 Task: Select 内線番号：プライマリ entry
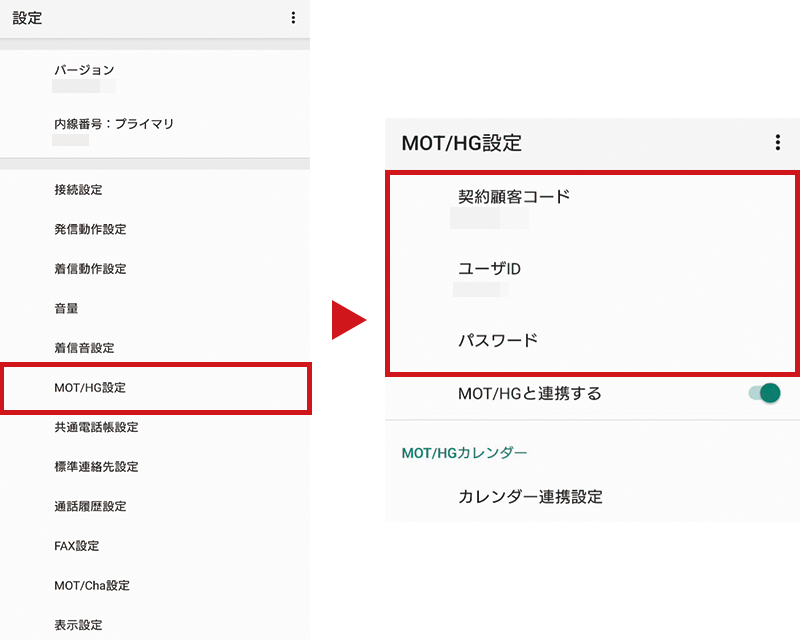155,131
